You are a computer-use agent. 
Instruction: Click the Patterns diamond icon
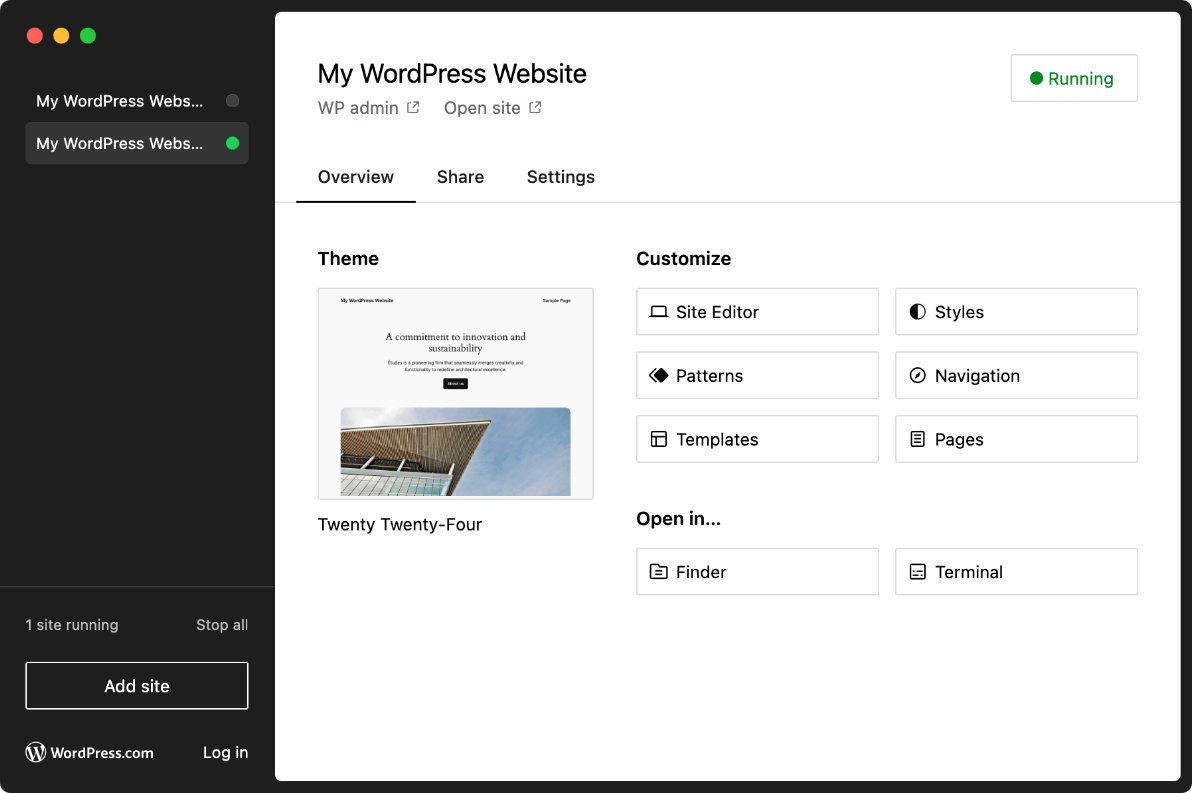click(658, 376)
